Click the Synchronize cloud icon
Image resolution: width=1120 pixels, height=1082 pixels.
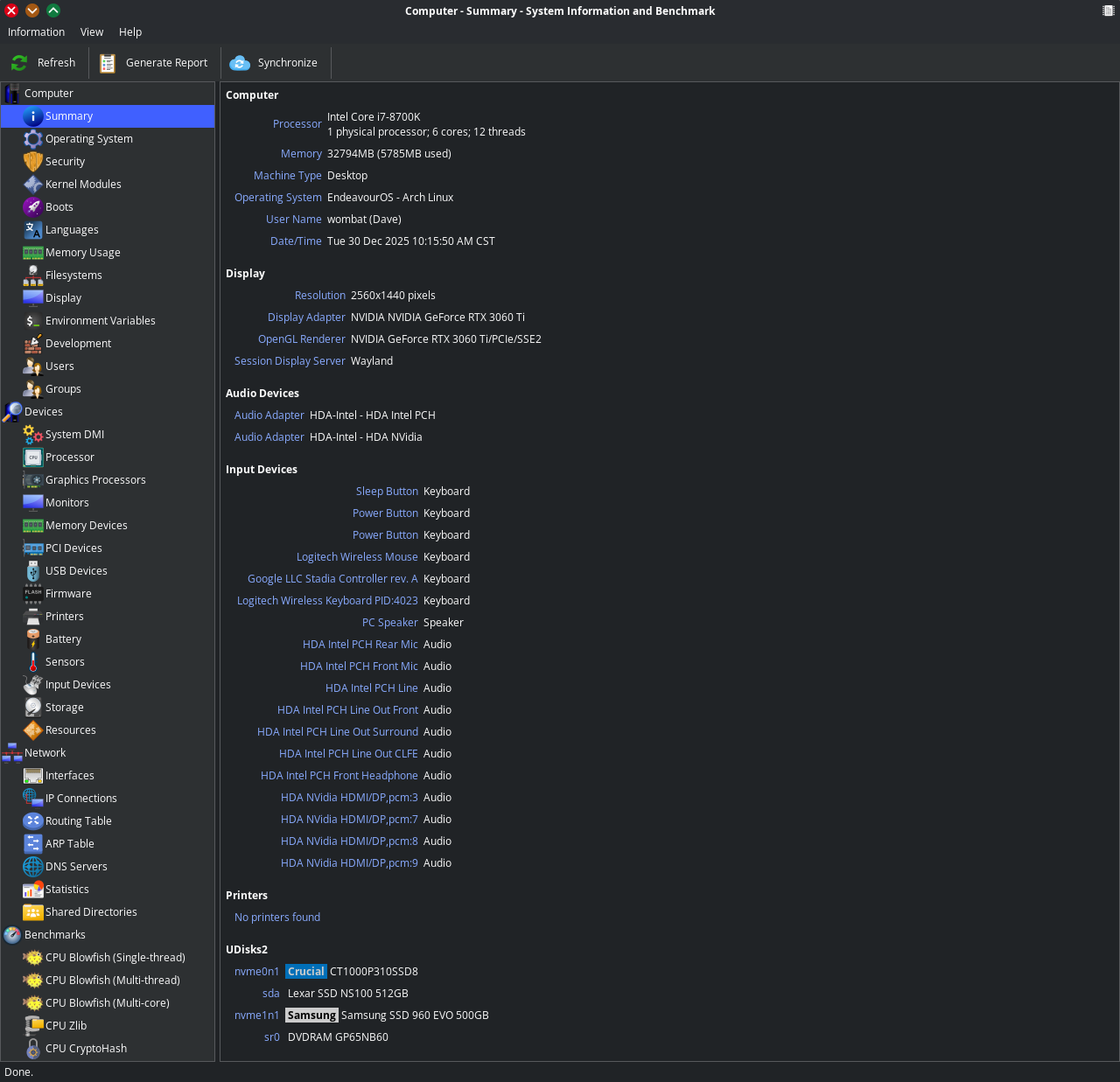pyautogui.click(x=240, y=63)
